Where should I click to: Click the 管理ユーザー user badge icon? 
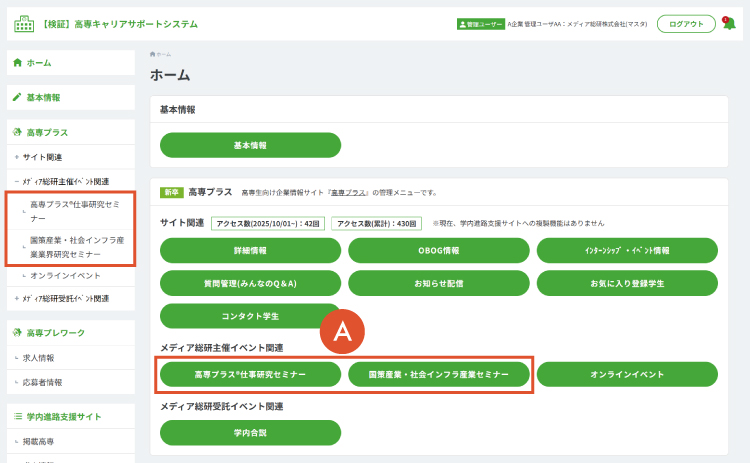coord(462,24)
